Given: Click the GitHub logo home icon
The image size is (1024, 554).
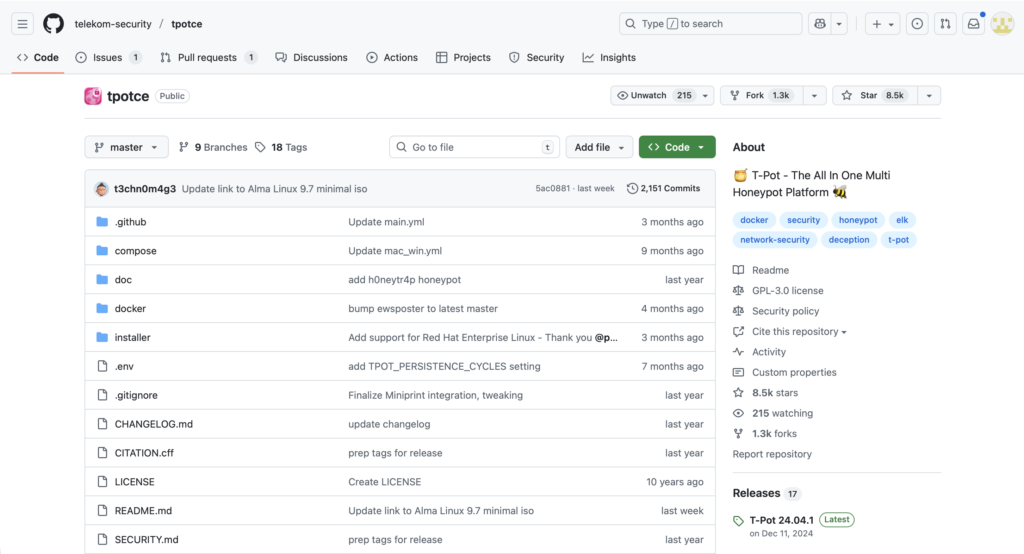Looking at the screenshot, I should coord(53,24).
